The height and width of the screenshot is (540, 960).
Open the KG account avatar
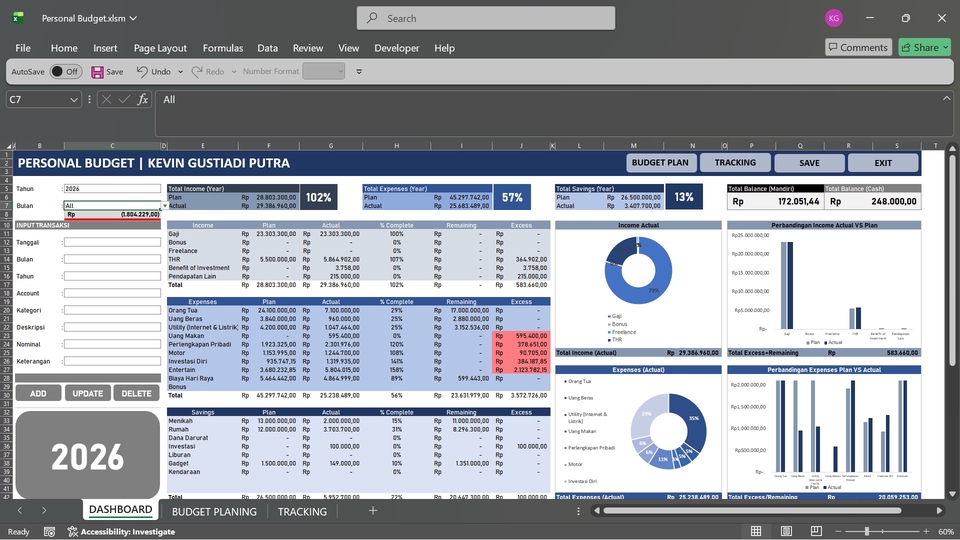[x=833, y=18]
